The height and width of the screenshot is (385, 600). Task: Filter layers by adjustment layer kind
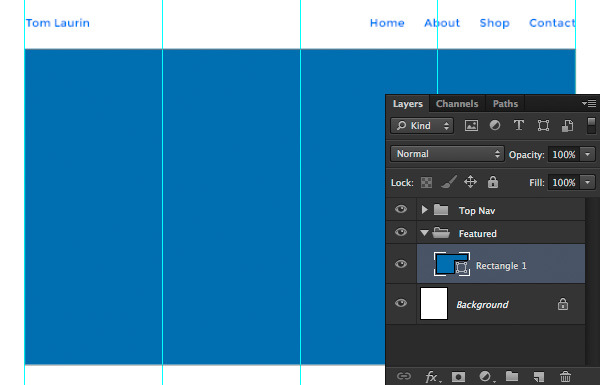pos(495,126)
